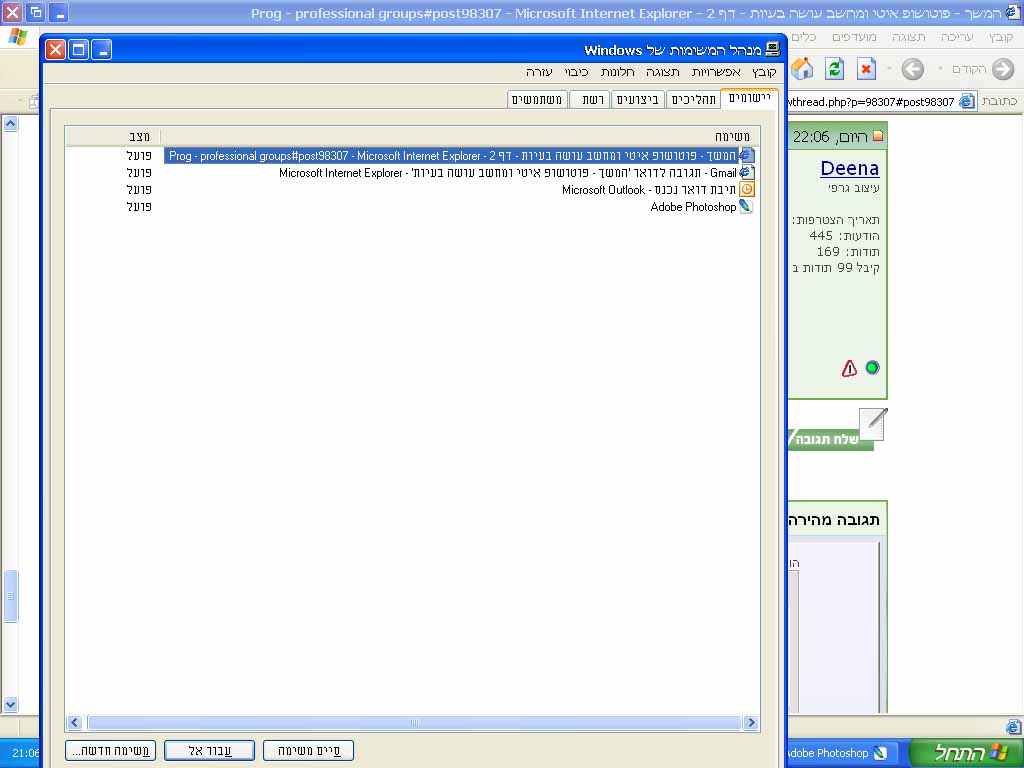
Task: Open the Task Manager Windows menu (חלונות)
Action: [x=617, y=72]
